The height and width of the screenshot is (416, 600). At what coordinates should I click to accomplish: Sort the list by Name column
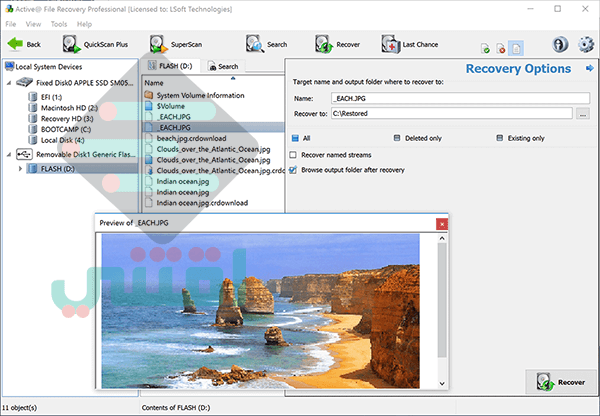click(154, 83)
